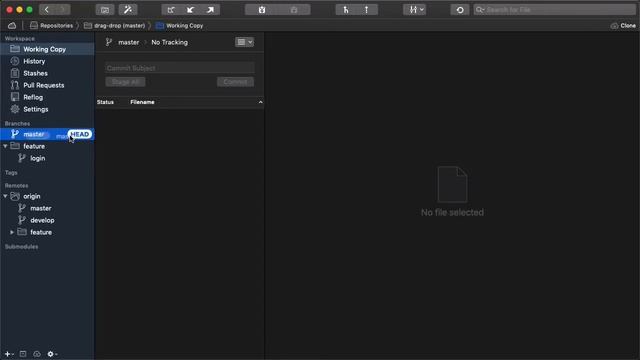This screenshot has width=640, height=360.
Task: Click the Commit Subject field
Action: pyautogui.click(x=180, y=68)
